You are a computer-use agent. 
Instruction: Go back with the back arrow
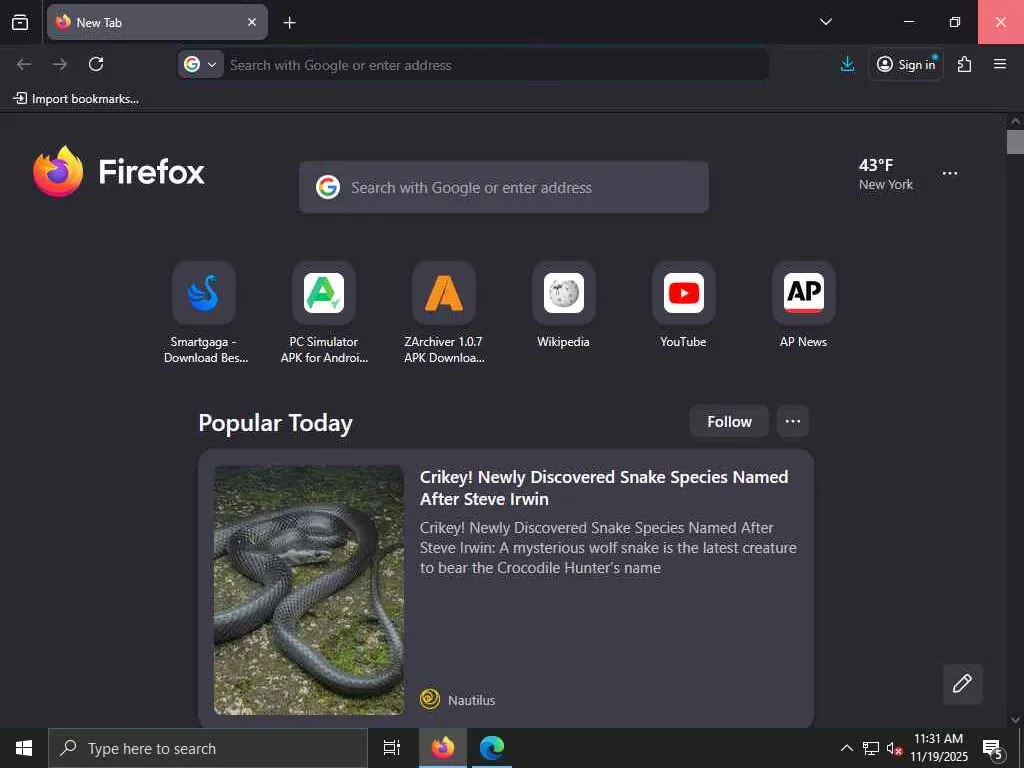coord(24,64)
